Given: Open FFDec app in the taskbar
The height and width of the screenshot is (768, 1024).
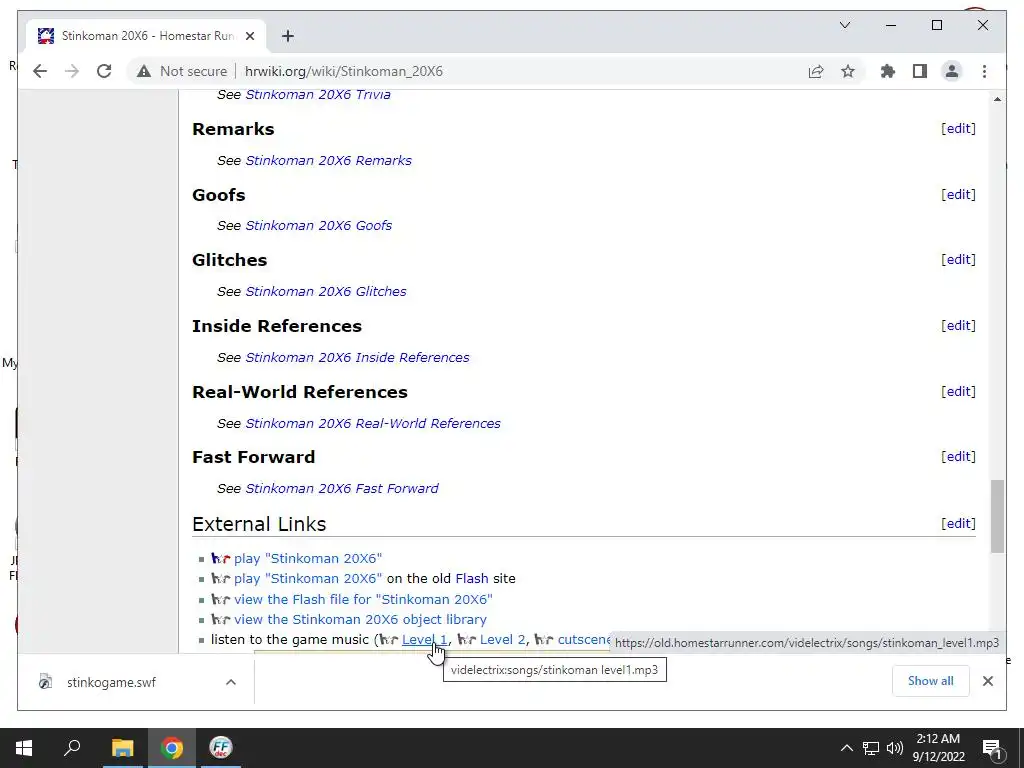Looking at the screenshot, I should (x=221, y=748).
